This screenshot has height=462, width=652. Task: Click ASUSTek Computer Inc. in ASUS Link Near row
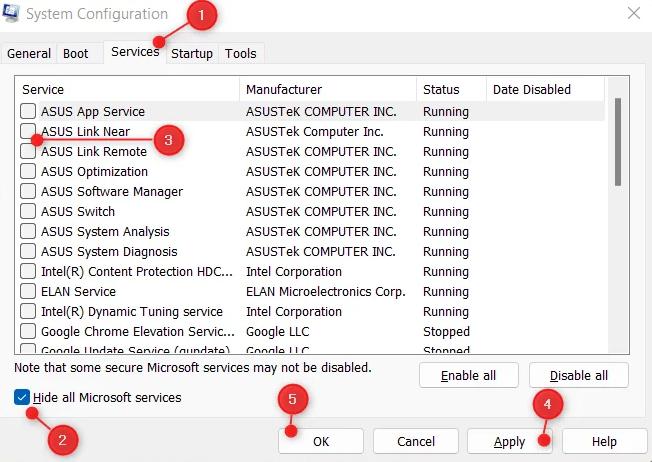tap(315, 131)
